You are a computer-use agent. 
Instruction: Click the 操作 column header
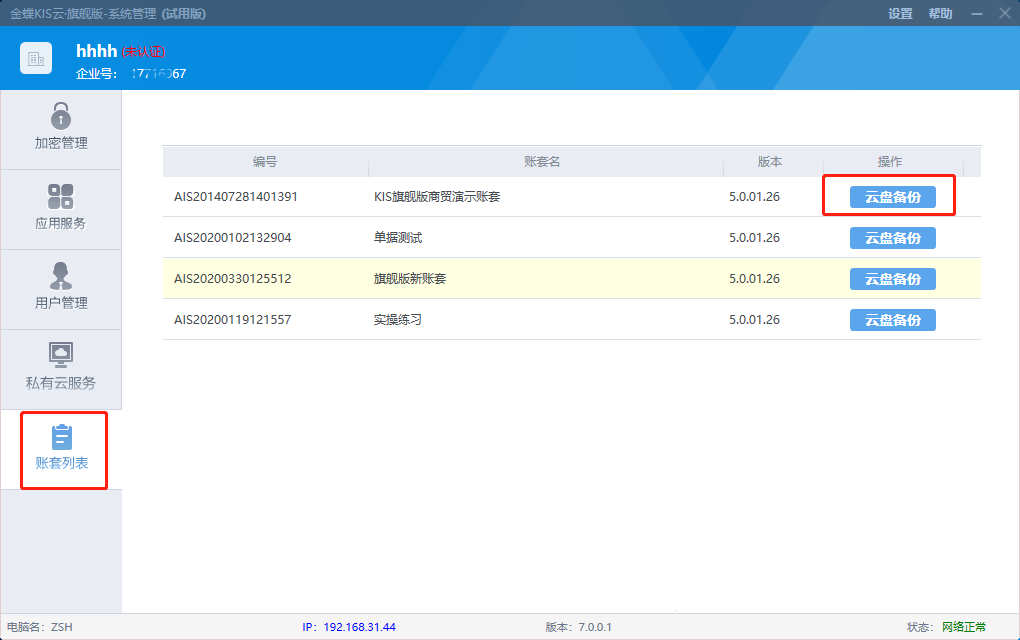[893, 161]
